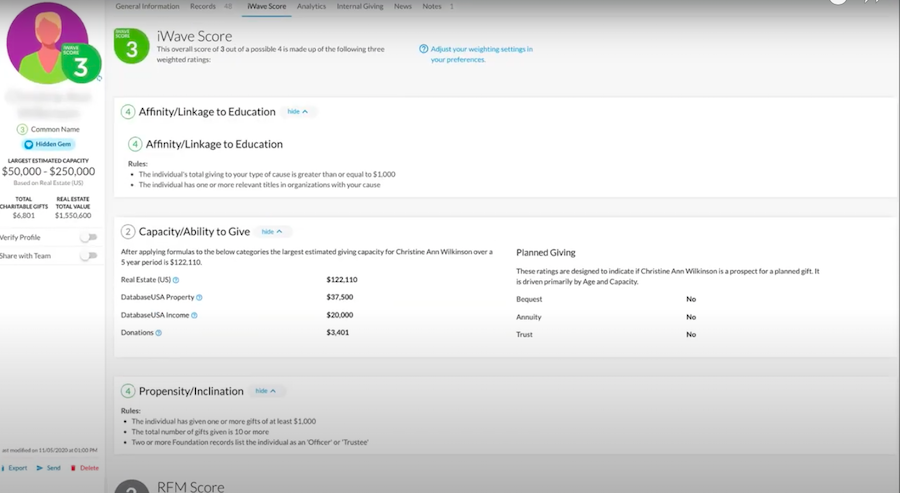
Task: Switch to the Records tab
Action: click(203, 6)
